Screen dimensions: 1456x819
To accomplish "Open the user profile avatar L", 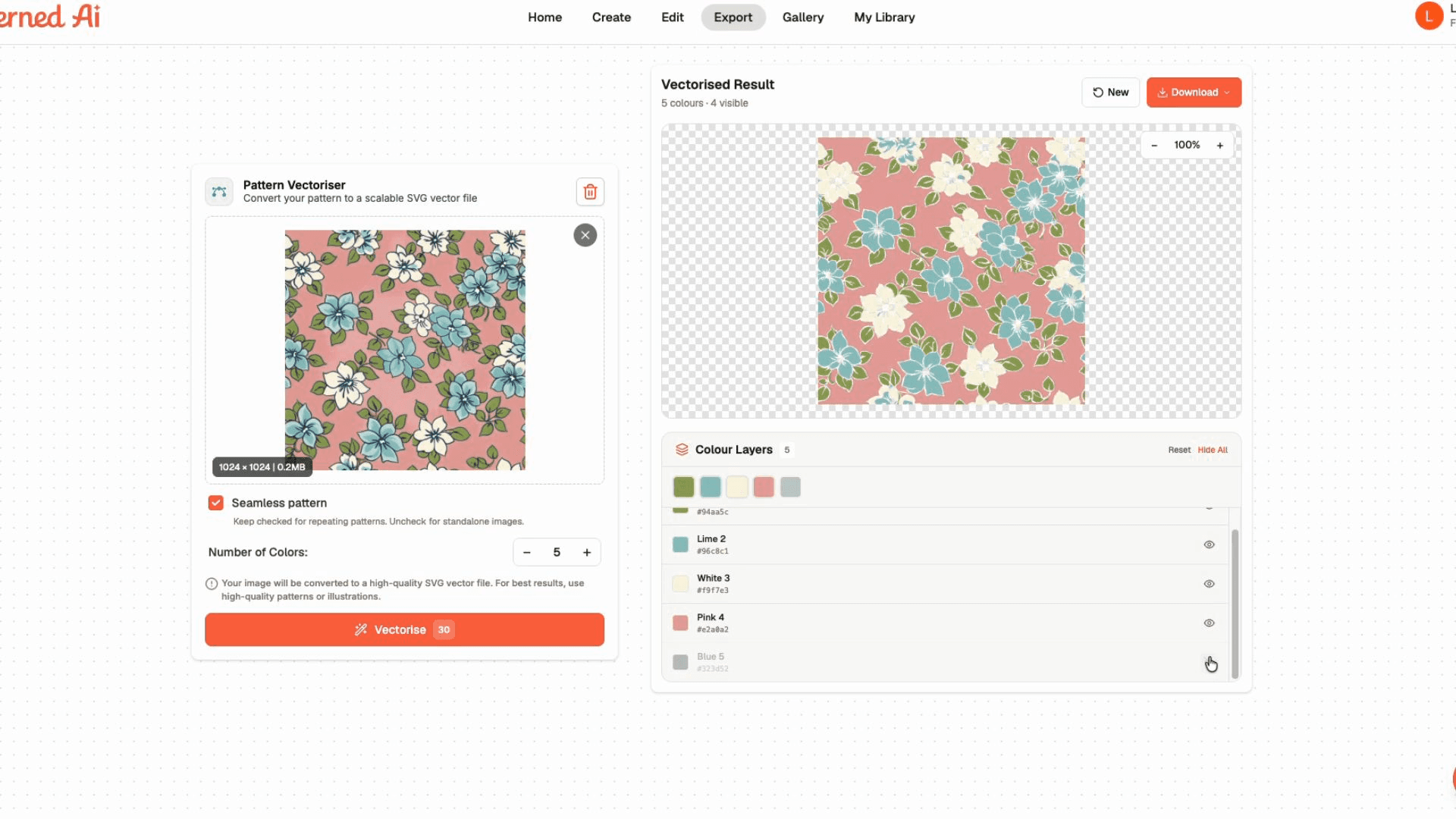I will 1429,16.
